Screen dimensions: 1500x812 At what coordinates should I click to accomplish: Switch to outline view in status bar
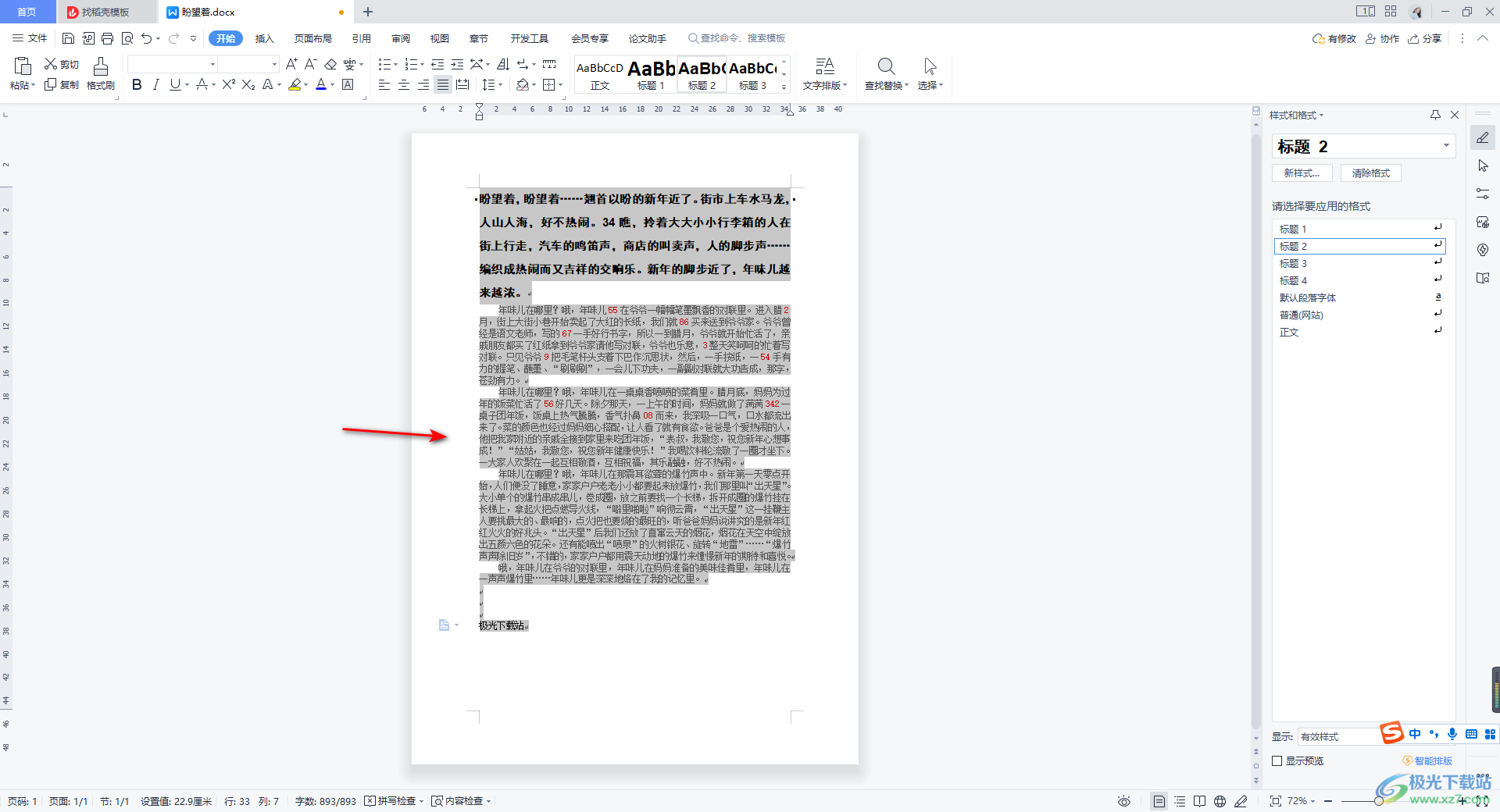[x=1180, y=801]
